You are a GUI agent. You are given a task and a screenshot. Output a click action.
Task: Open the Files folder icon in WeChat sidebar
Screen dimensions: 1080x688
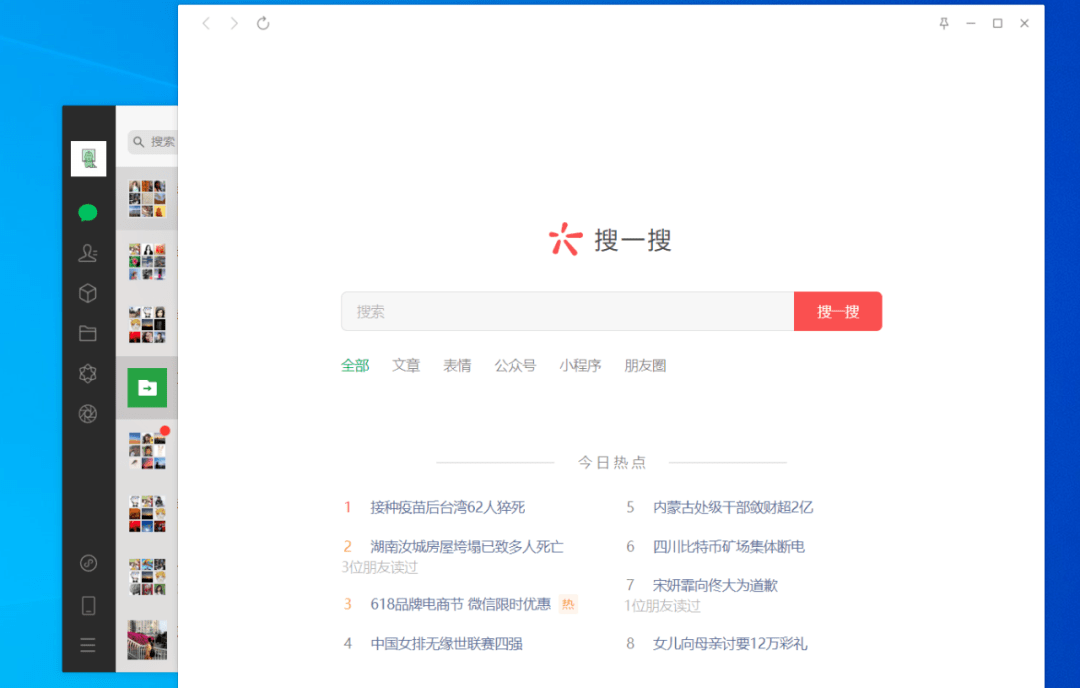[87, 333]
